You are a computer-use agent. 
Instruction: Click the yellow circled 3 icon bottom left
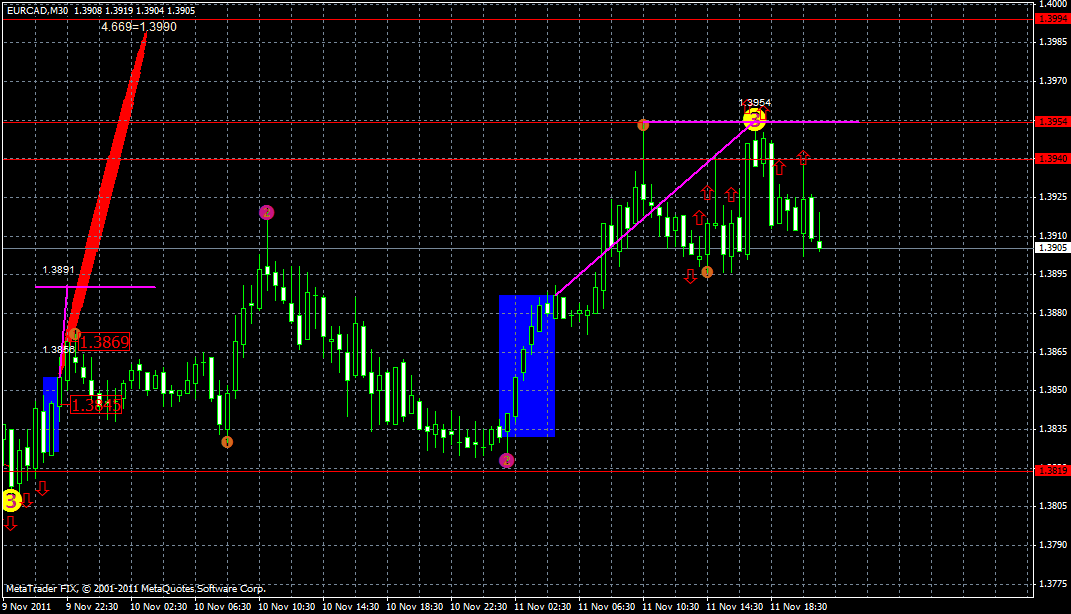12,497
